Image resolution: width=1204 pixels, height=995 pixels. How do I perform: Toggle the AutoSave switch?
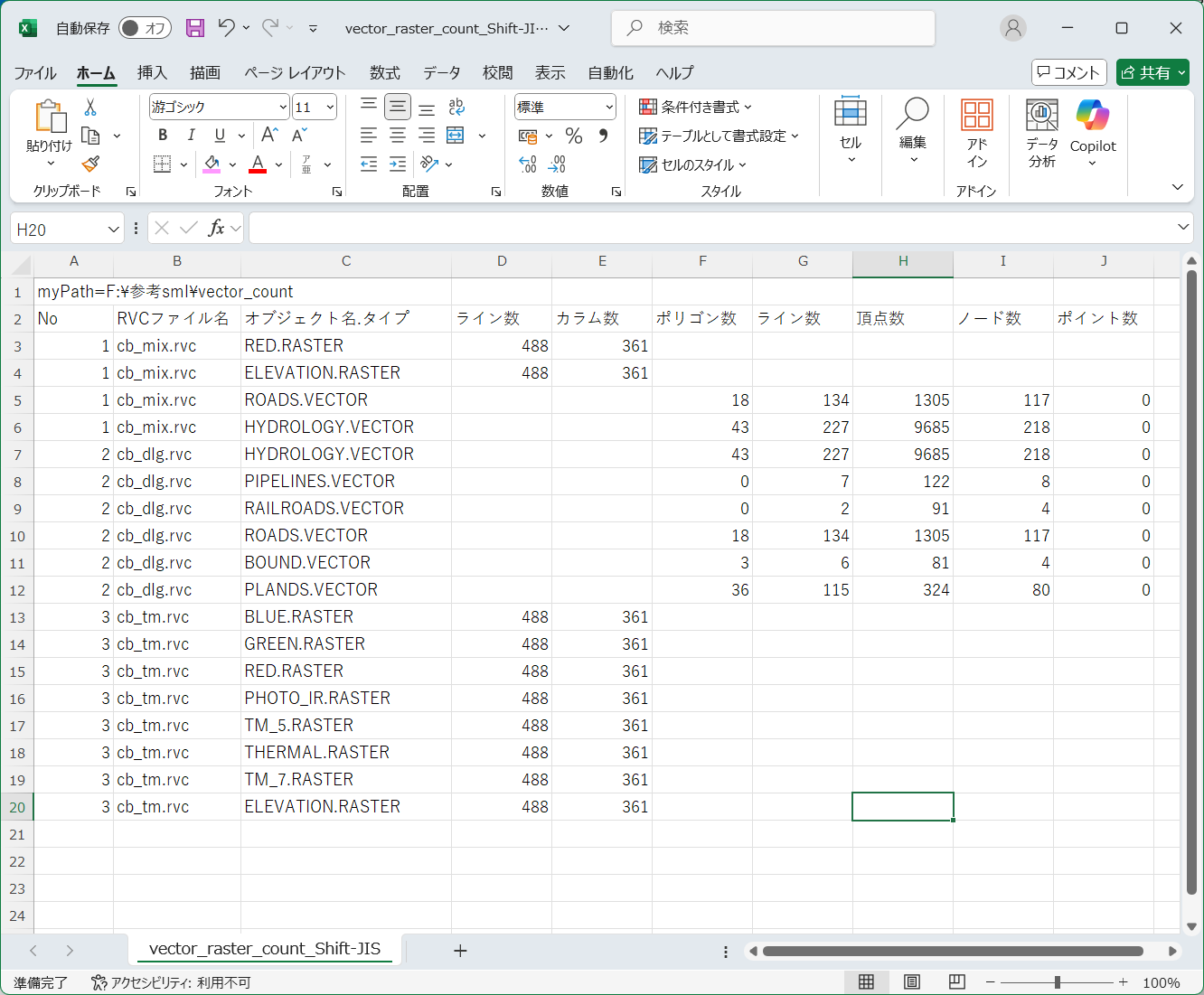tap(144, 28)
